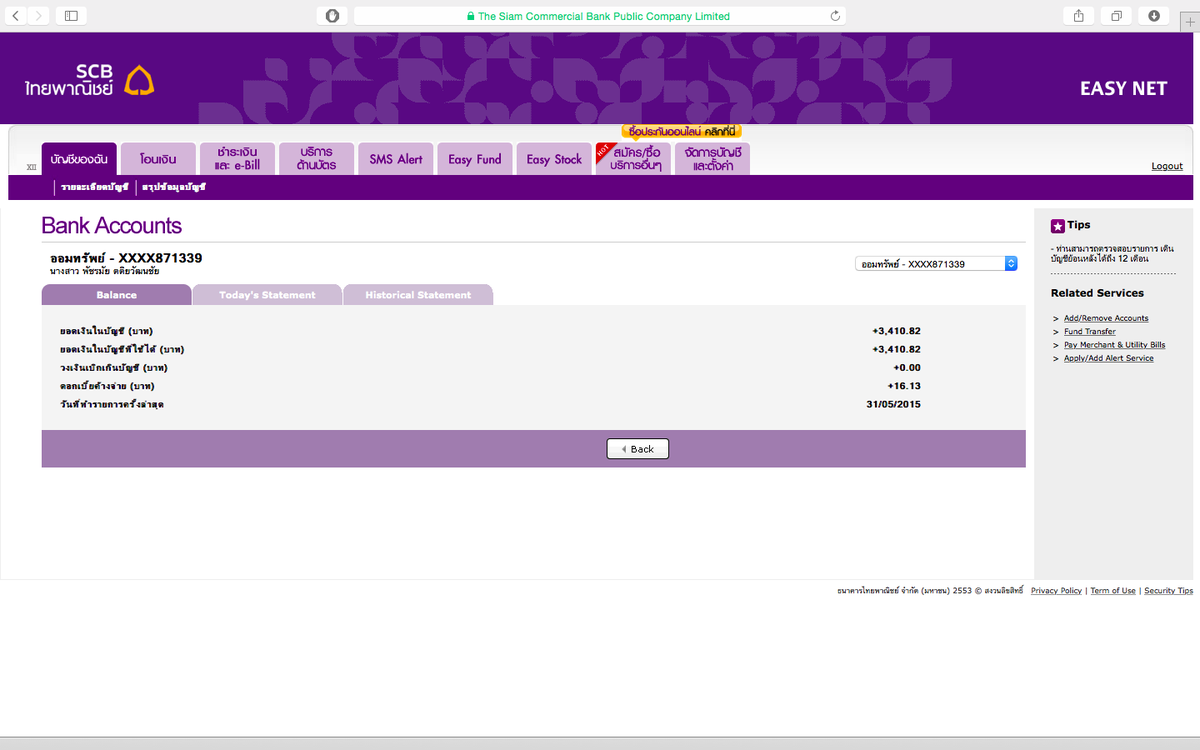Open Pay Merchant & Utility Bills link

pyautogui.click(x=1114, y=344)
